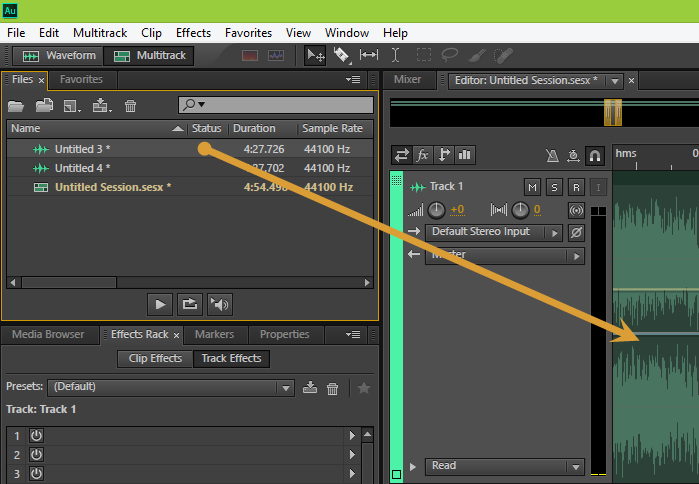This screenshot has height=484, width=699.
Task: Click the New File icon in Files panel
Action: [72, 106]
